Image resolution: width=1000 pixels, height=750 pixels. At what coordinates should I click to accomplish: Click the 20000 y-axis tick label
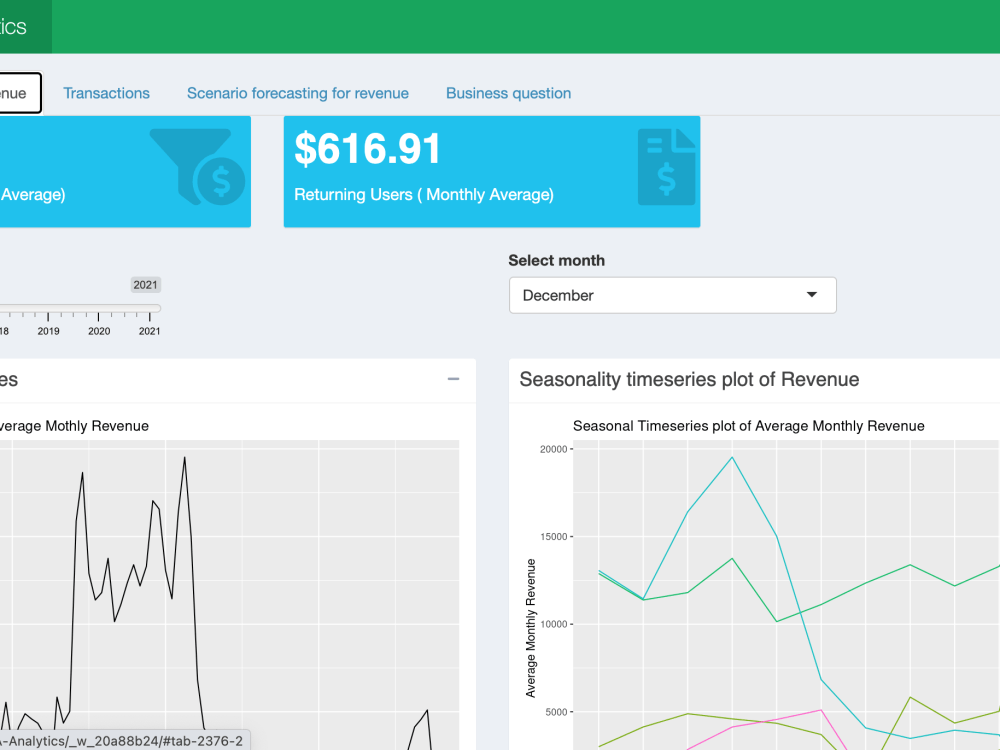point(554,449)
